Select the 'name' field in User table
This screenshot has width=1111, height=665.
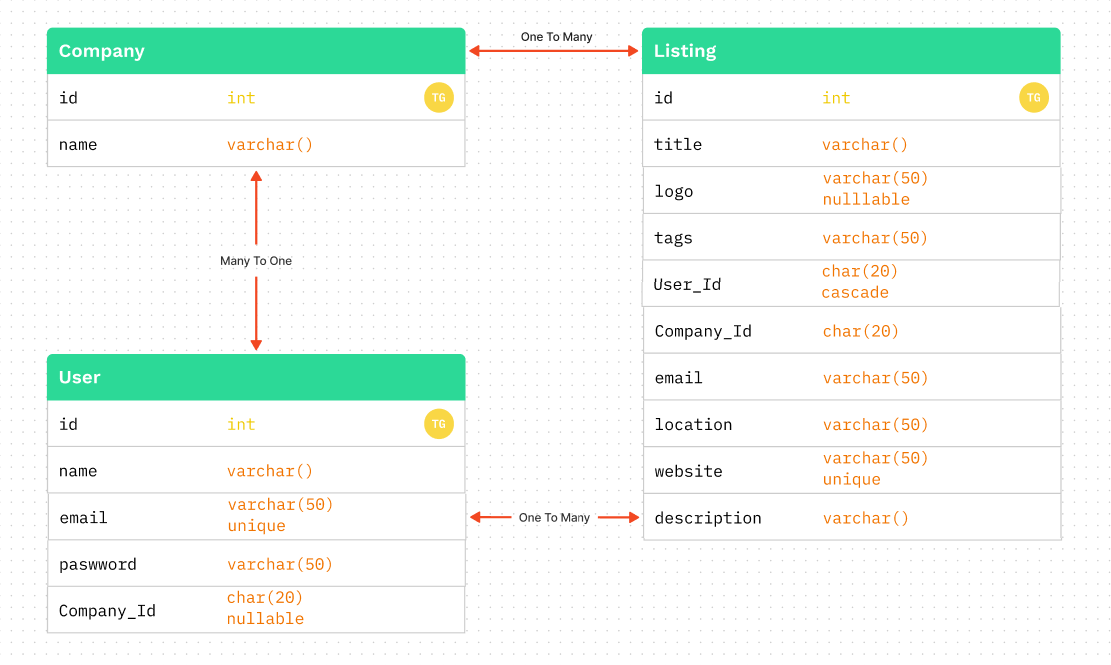tap(256, 471)
